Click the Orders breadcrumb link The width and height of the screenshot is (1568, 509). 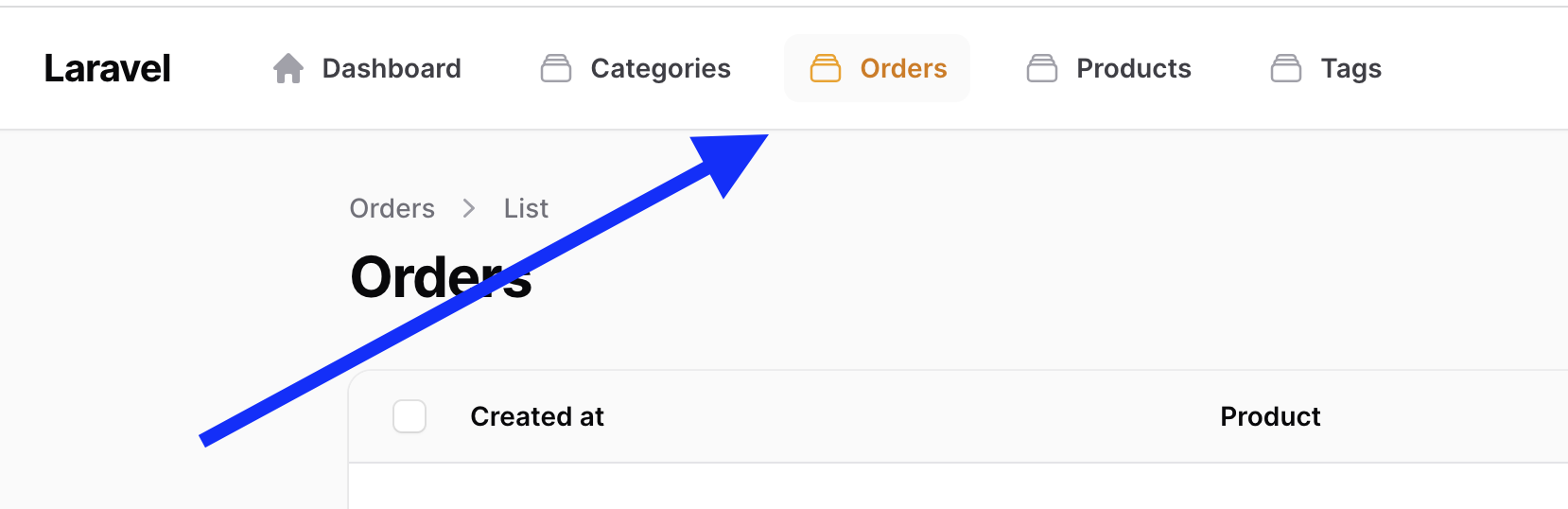(x=392, y=208)
